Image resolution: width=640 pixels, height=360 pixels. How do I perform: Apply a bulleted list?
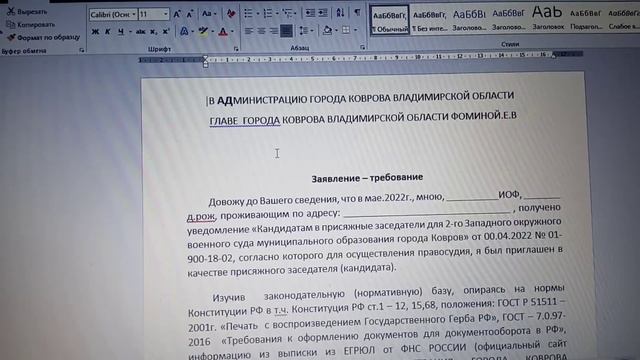[248, 13]
